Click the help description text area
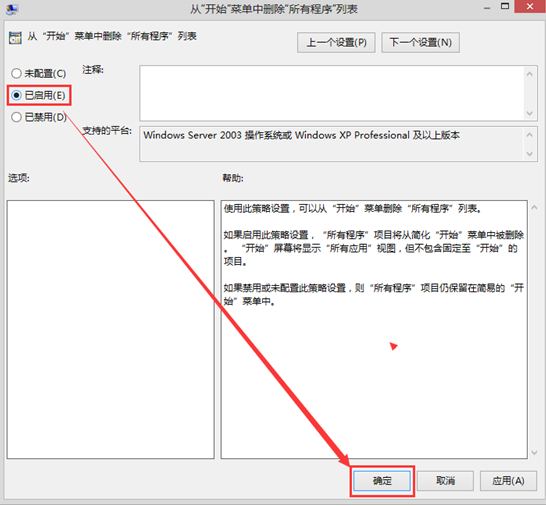This screenshot has width=546, height=506. point(374,329)
